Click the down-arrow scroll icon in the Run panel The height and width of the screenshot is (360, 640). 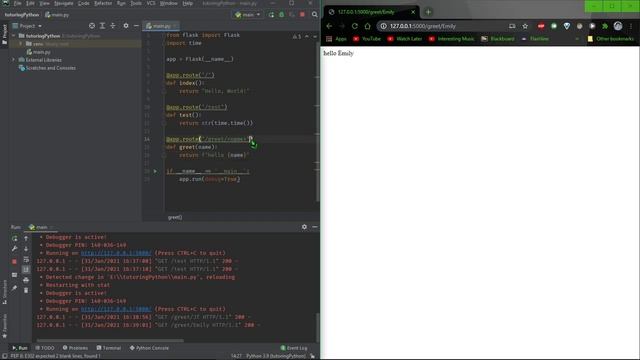click(26, 249)
